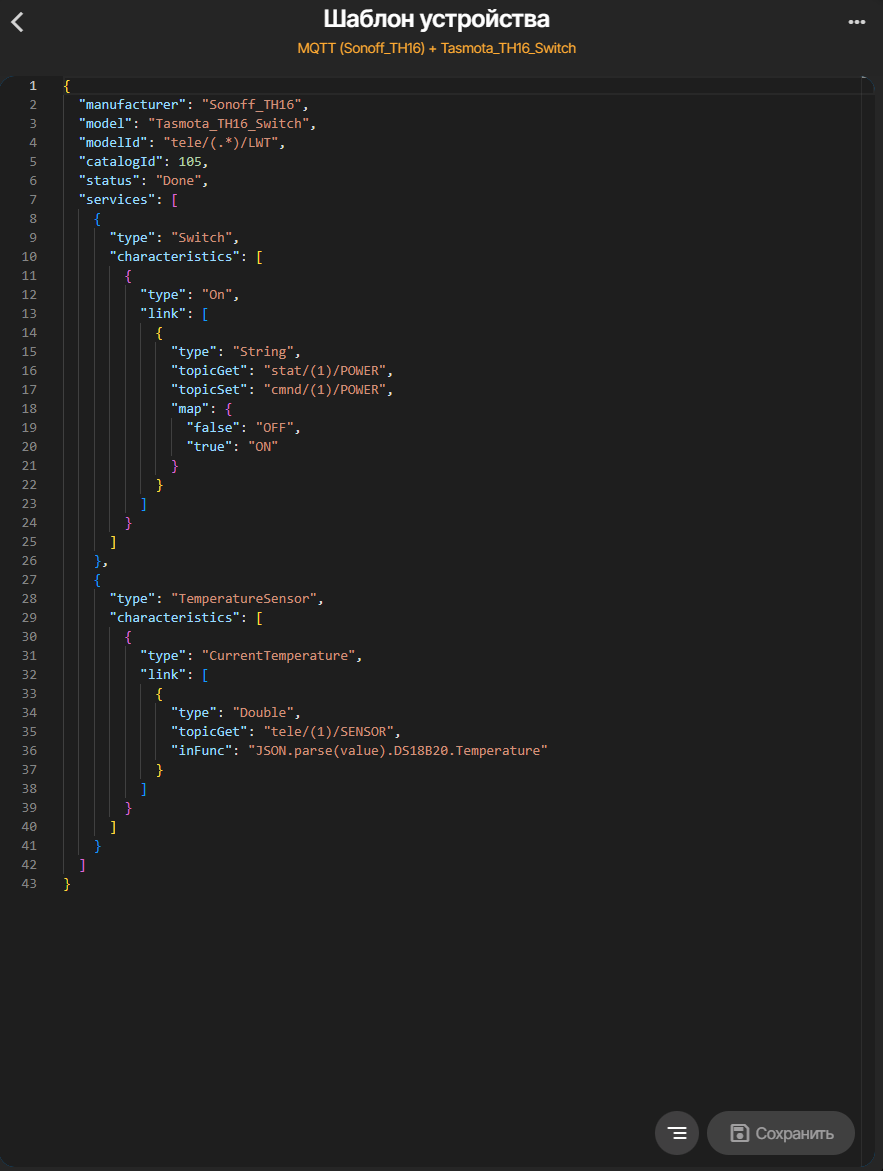Image resolution: width=883 pixels, height=1171 pixels.
Task: Click line number 7 in gutter
Action: pos(33,200)
